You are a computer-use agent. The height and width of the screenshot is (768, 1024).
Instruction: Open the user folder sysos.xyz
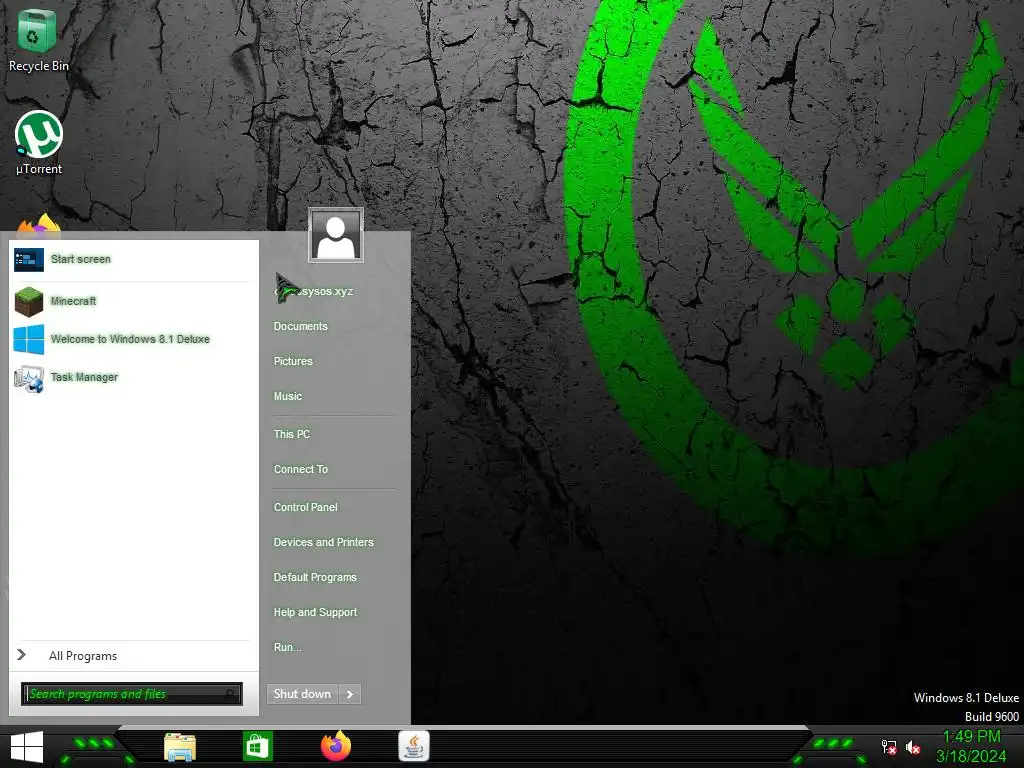click(x=313, y=291)
